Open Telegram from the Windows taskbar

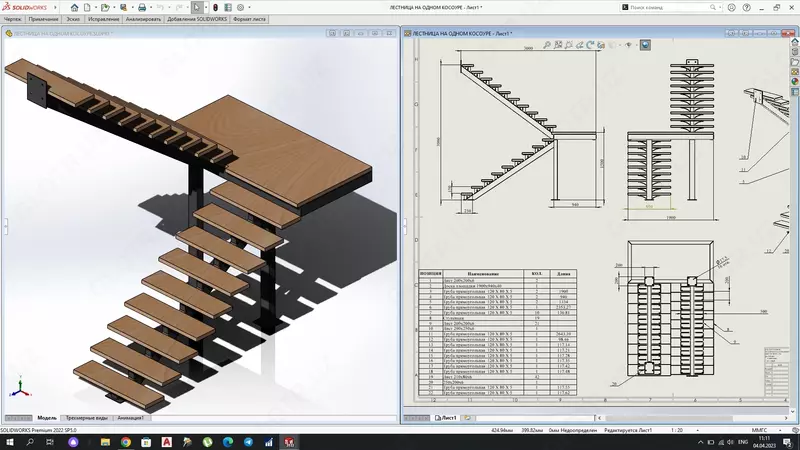pos(247,441)
